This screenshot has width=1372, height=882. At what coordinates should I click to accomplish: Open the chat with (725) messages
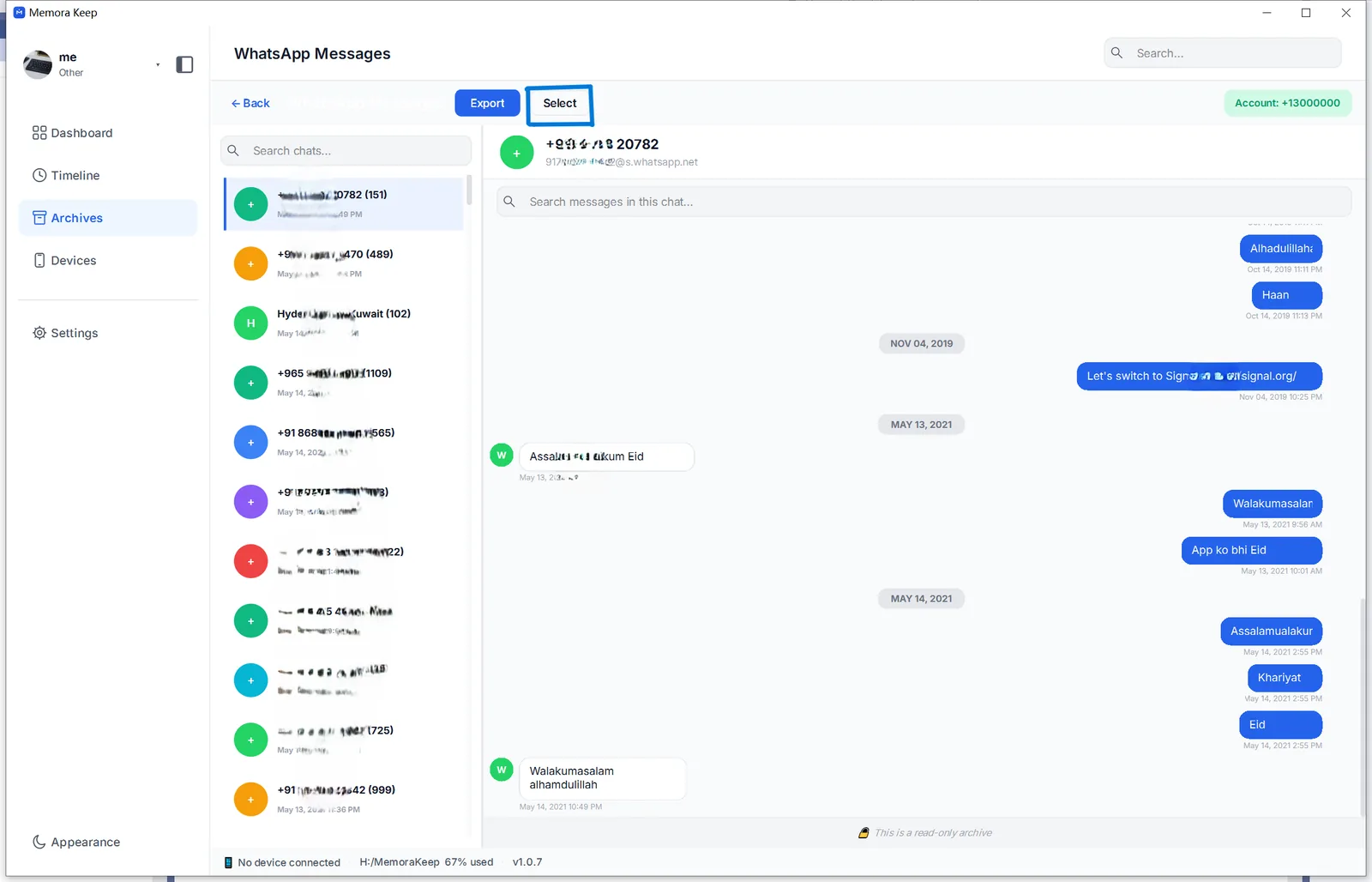click(x=344, y=740)
